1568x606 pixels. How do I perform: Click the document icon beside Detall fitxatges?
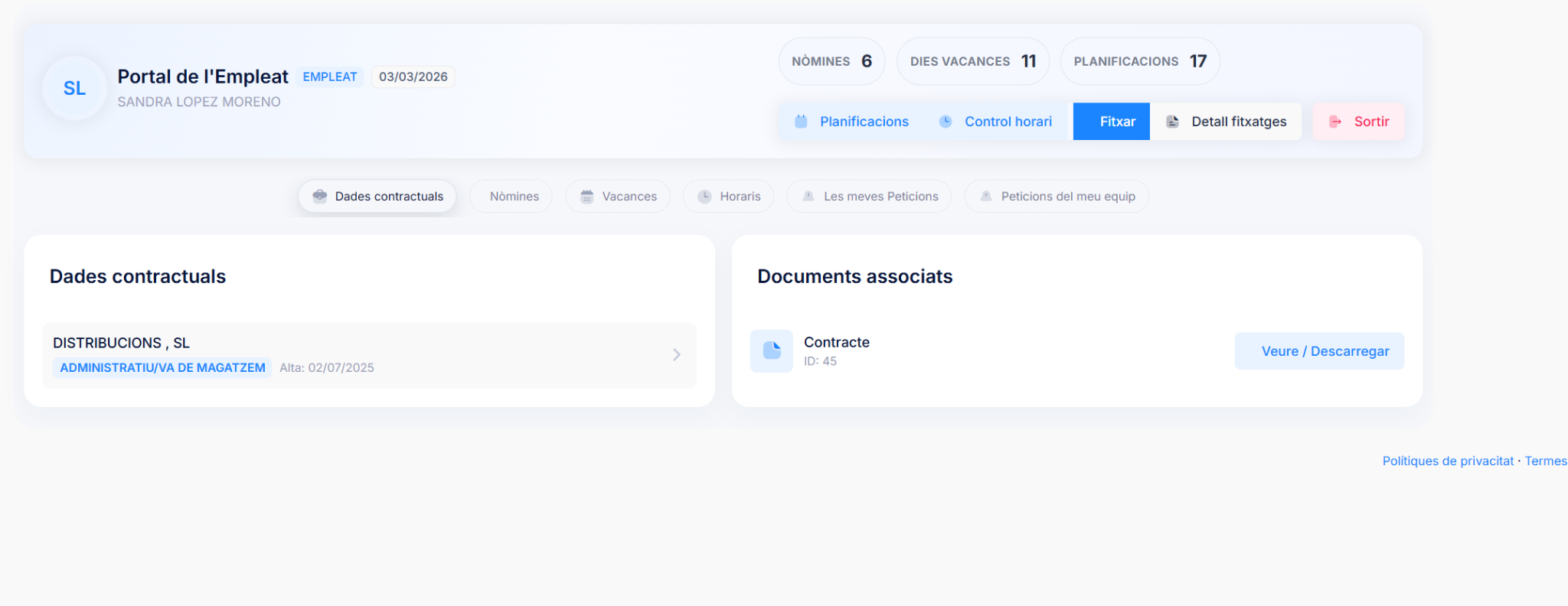(x=1172, y=121)
